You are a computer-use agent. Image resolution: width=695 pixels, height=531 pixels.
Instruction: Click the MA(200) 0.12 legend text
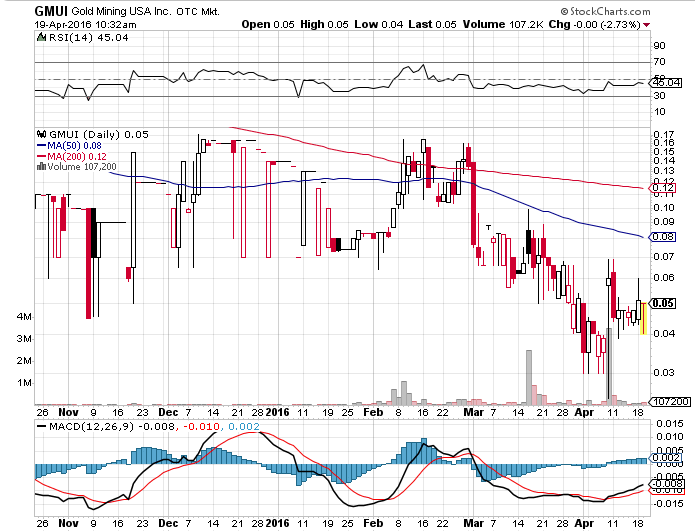click(77, 156)
